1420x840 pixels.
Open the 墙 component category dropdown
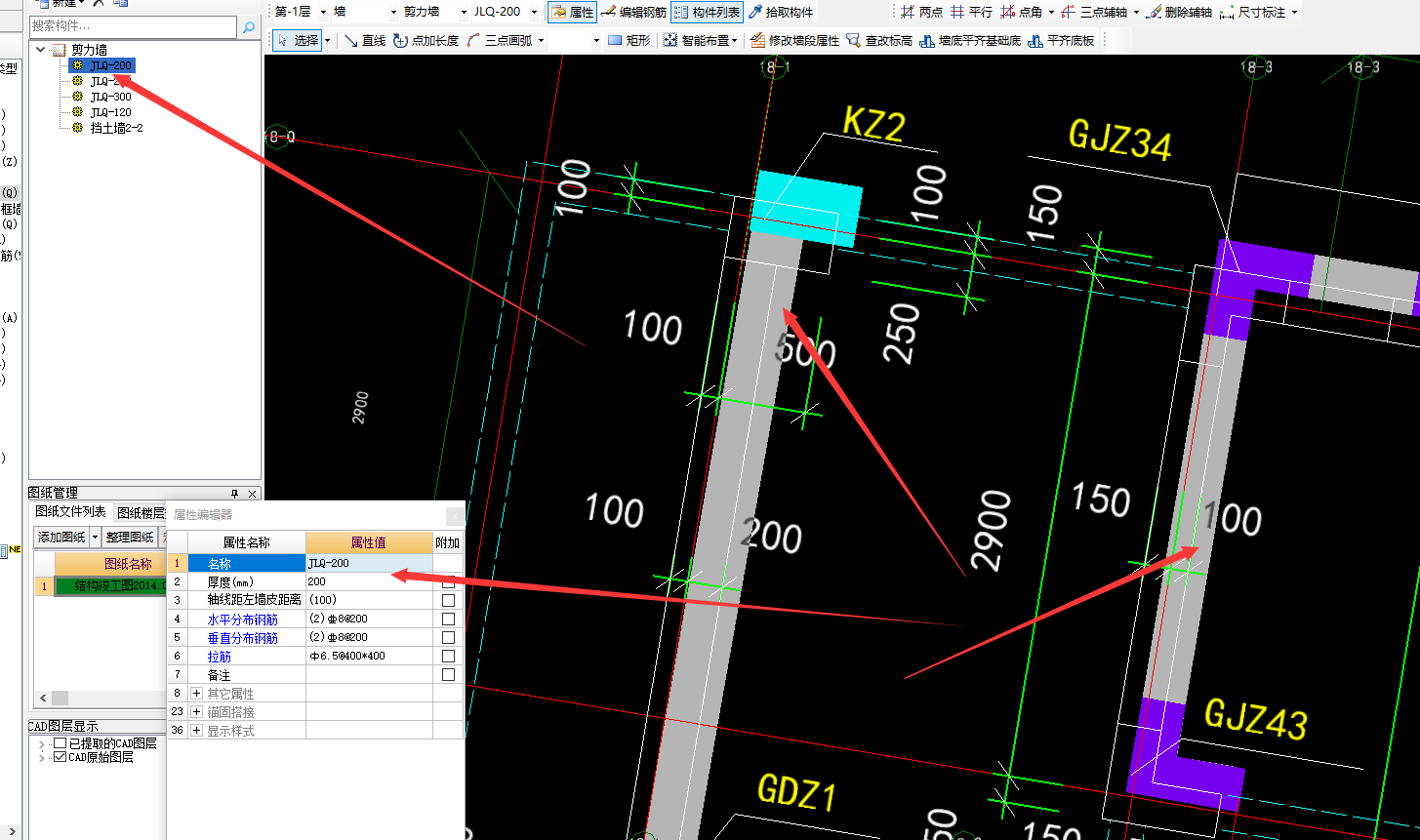click(393, 13)
